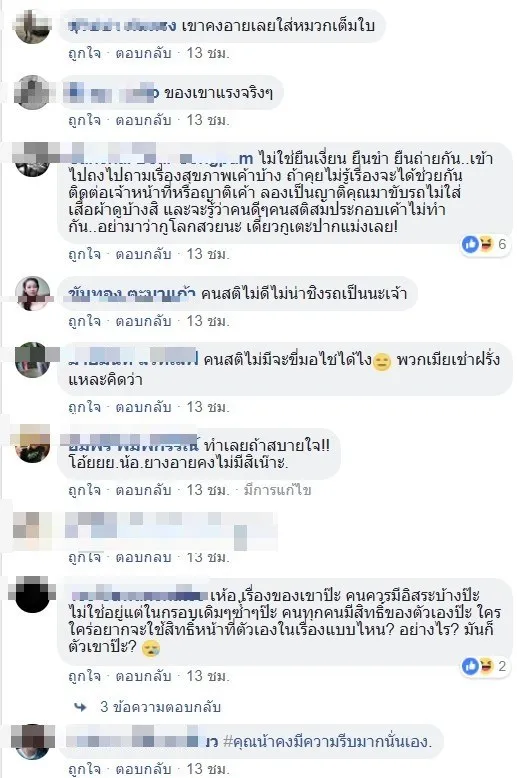Open the commenter name before คนสติไม่ดีไม่น่าขิงรถ
Image resolution: width=517 pixels, height=778 pixels.
[132, 294]
